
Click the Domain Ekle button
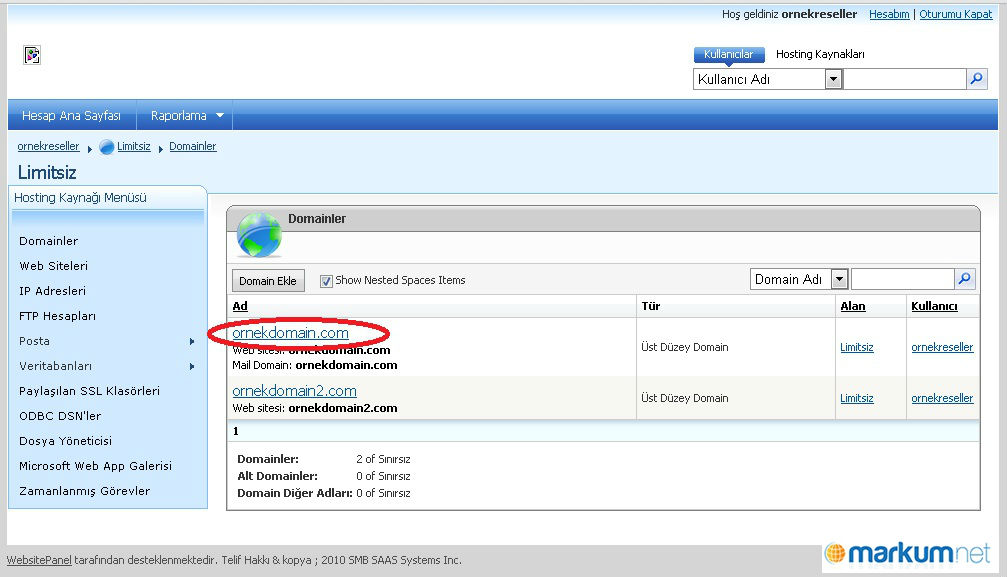coord(268,281)
